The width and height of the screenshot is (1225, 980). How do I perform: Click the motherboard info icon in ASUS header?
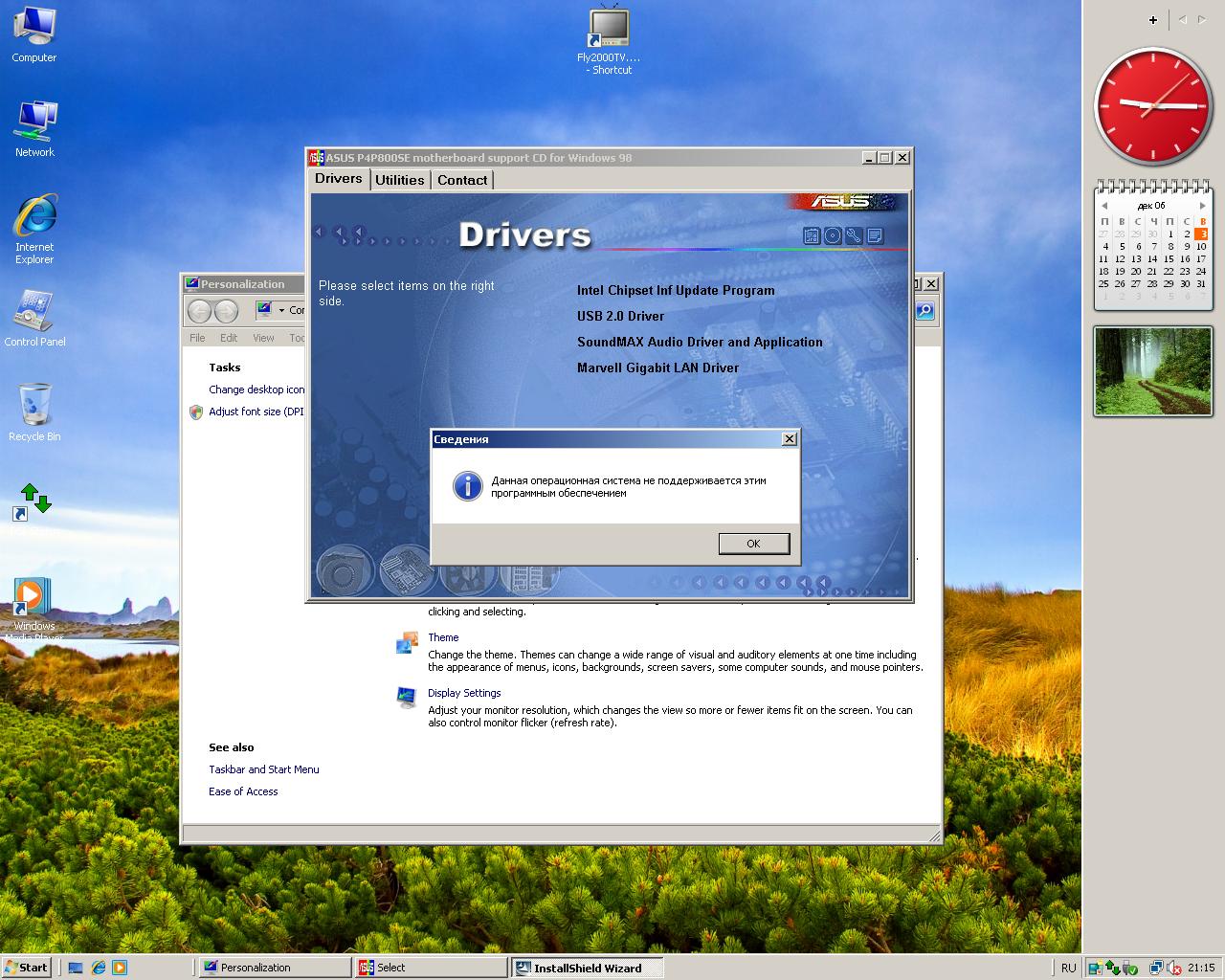point(812,235)
